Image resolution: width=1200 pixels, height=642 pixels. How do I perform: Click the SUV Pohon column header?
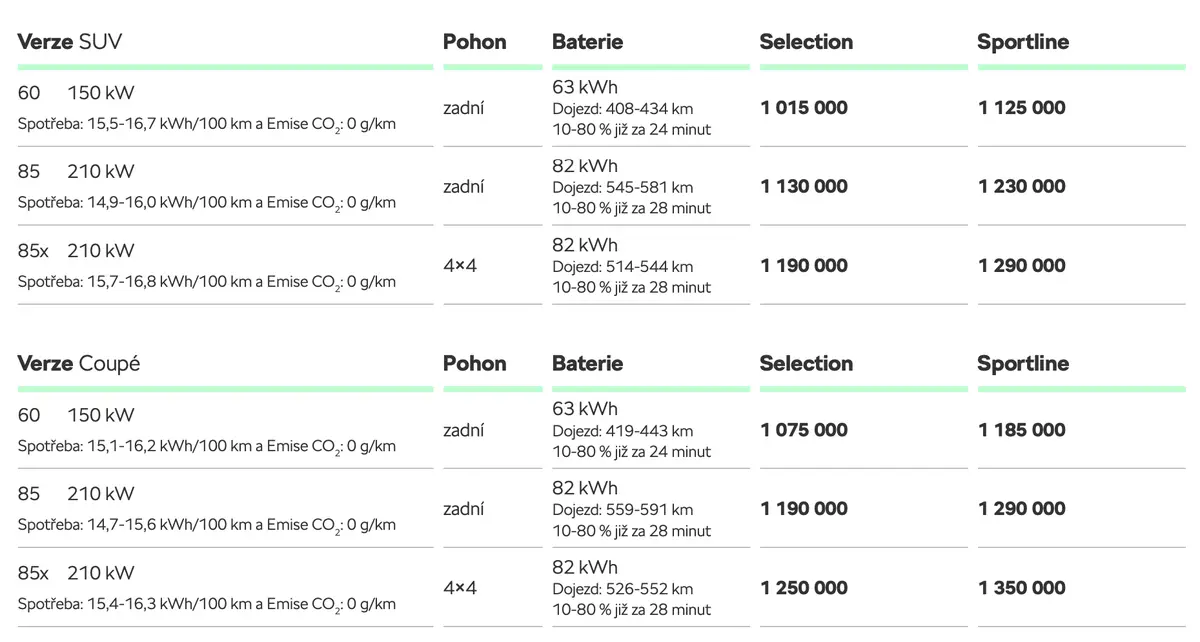[x=475, y=42]
